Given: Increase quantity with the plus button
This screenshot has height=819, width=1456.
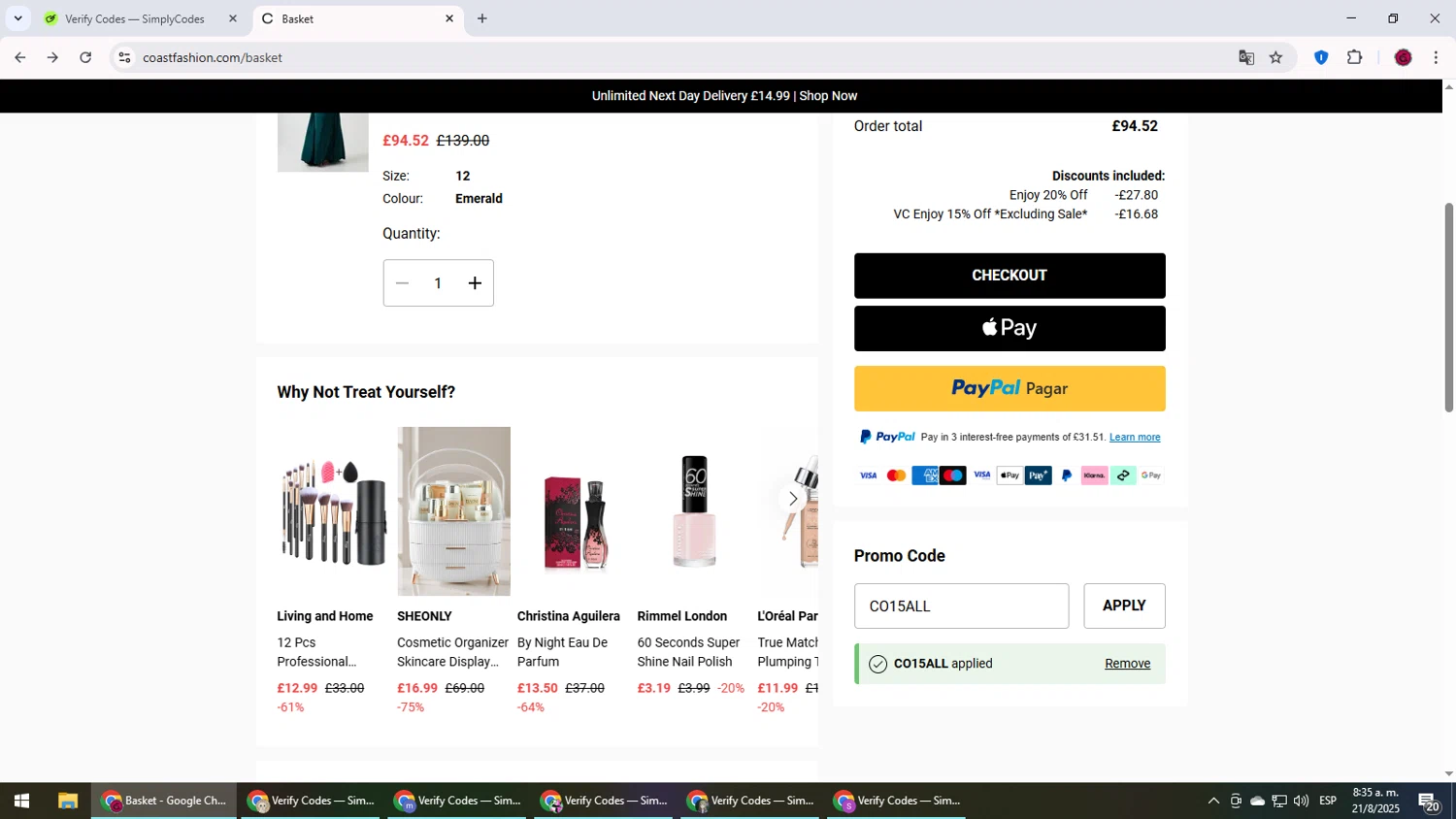Looking at the screenshot, I should click(x=475, y=283).
